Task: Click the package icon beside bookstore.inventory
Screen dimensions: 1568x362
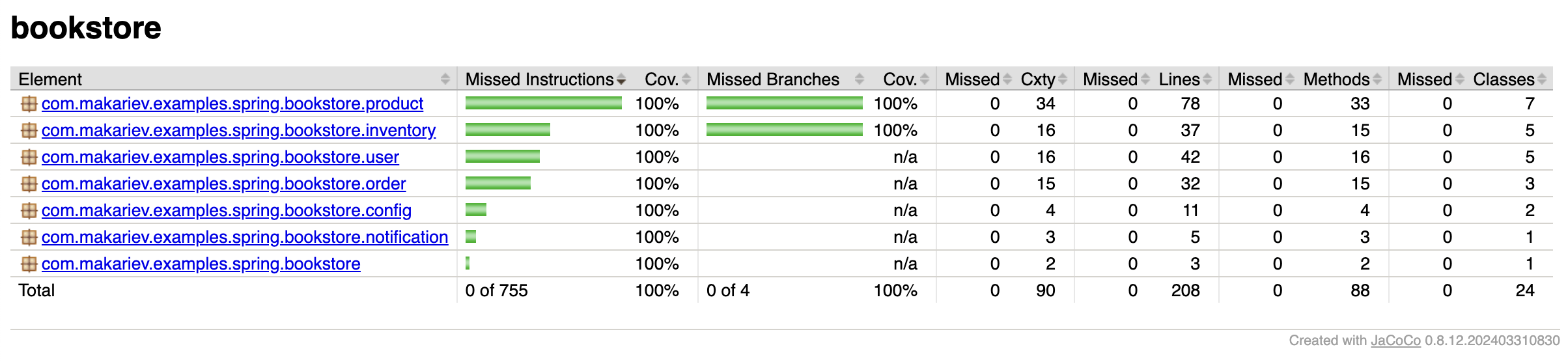Action: tap(29, 130)
